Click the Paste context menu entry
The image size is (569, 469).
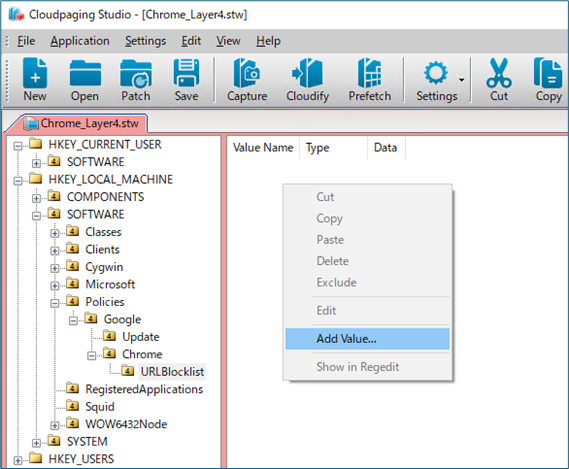coord(367,240)
